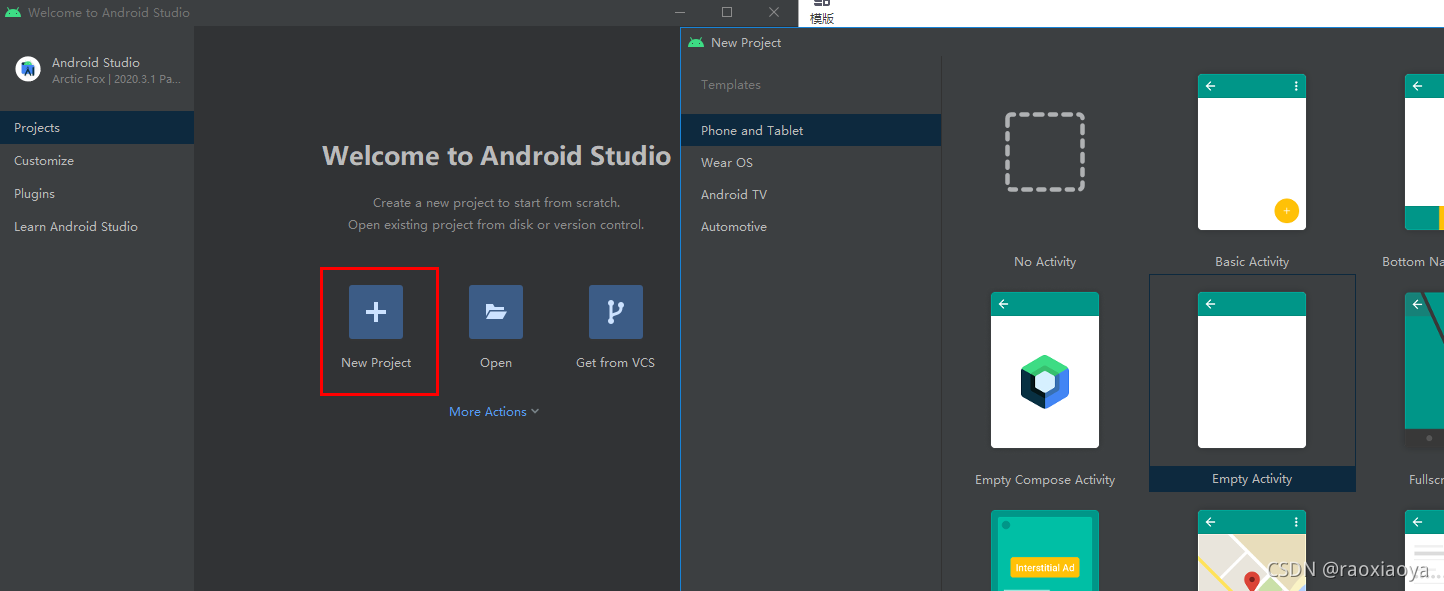Click the Open text label

pyautogui.click(x=496, y=362)
